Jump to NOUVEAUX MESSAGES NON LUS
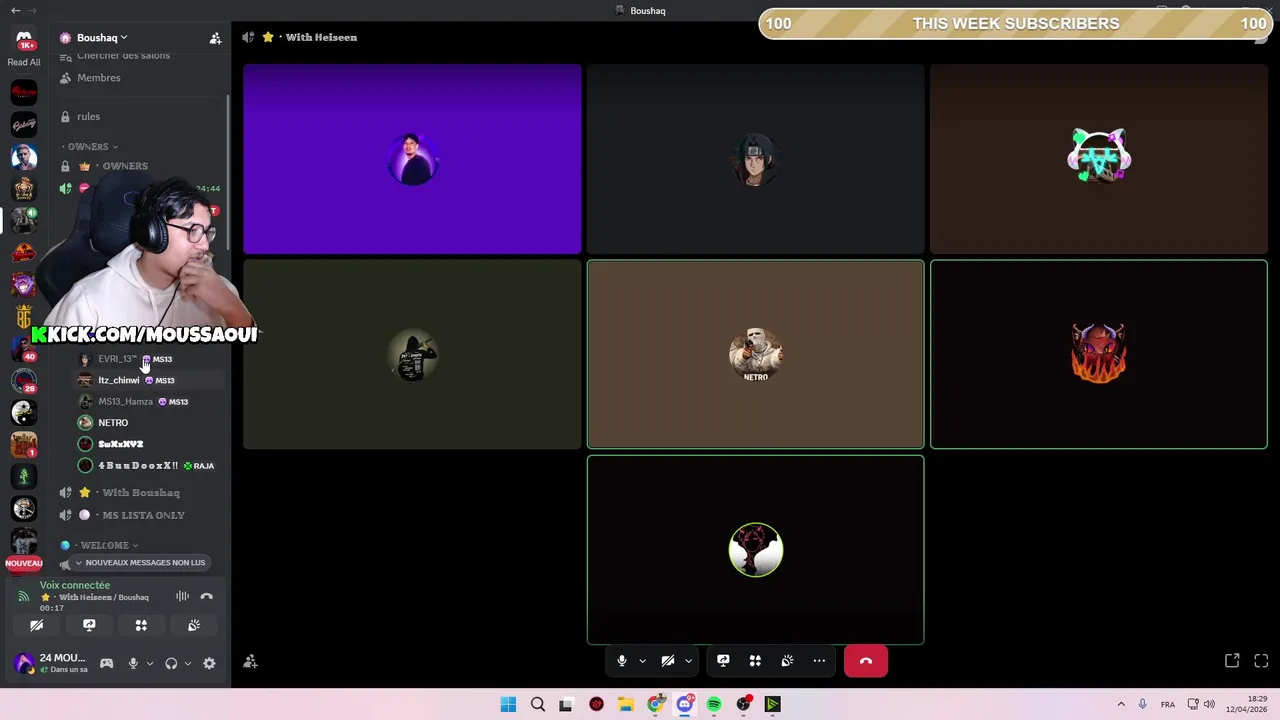 139,563
